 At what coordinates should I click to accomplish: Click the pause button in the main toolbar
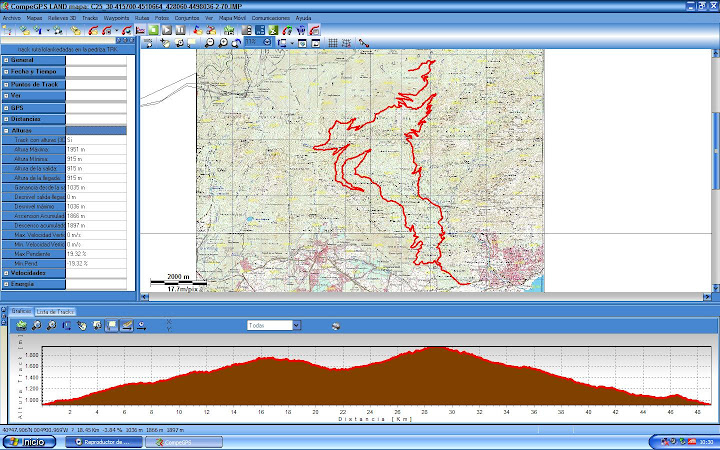click(x=179, y=30)
